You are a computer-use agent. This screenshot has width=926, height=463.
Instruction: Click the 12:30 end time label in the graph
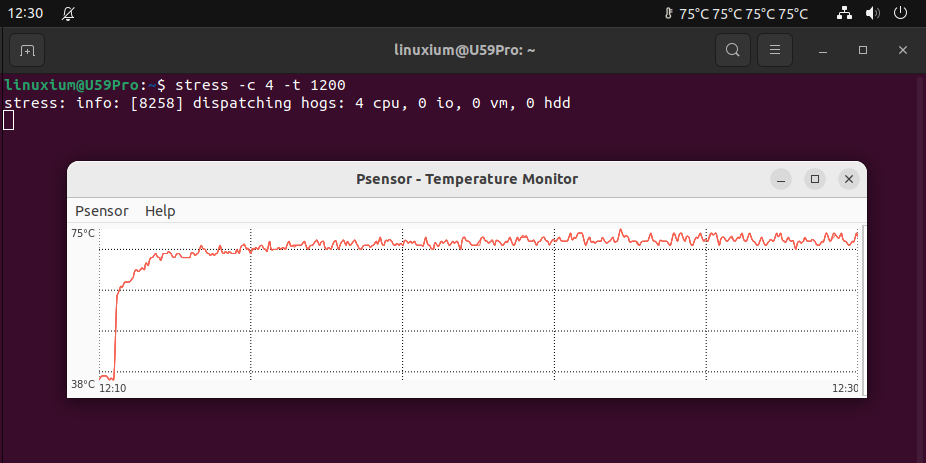coord(845,388)
